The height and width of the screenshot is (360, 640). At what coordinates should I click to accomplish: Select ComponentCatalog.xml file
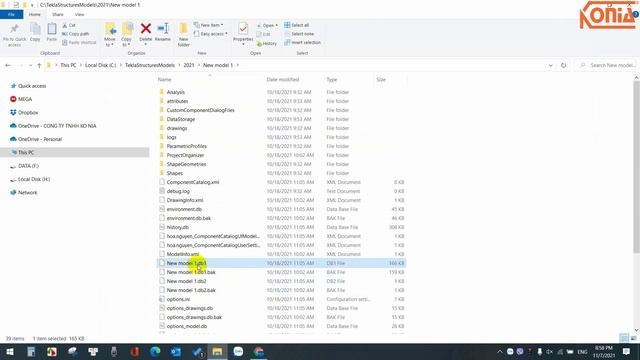[x=193, y=182]
